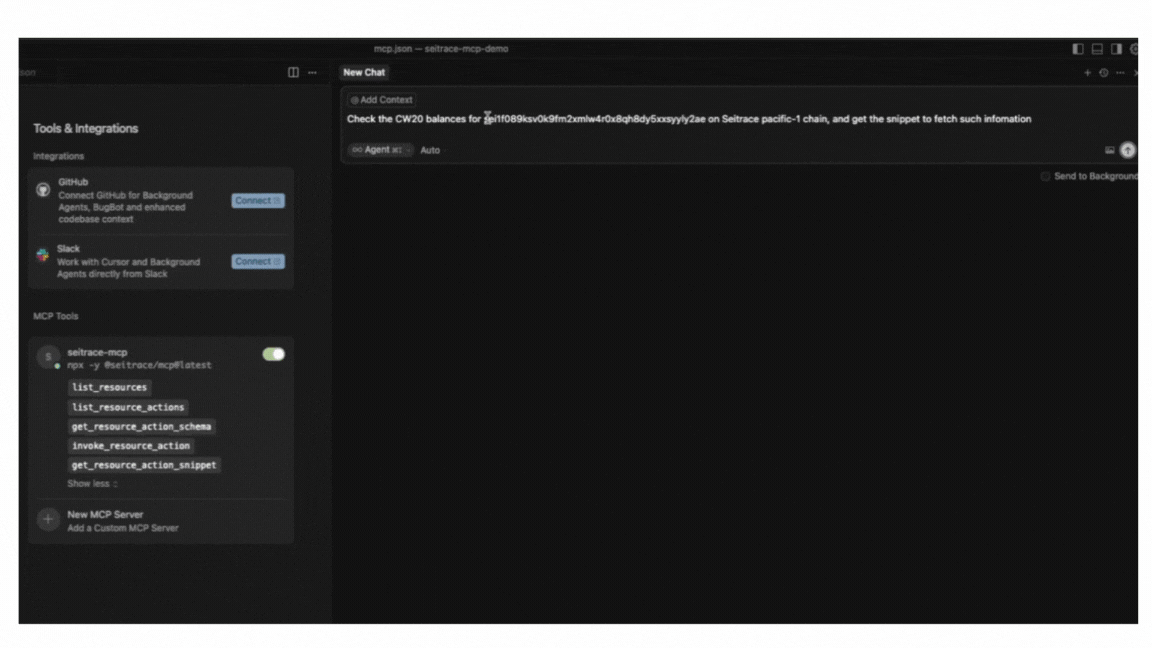1152x648 pixels.
Task: Start a new chat with the plus icon
Action: click(1088, 73)
